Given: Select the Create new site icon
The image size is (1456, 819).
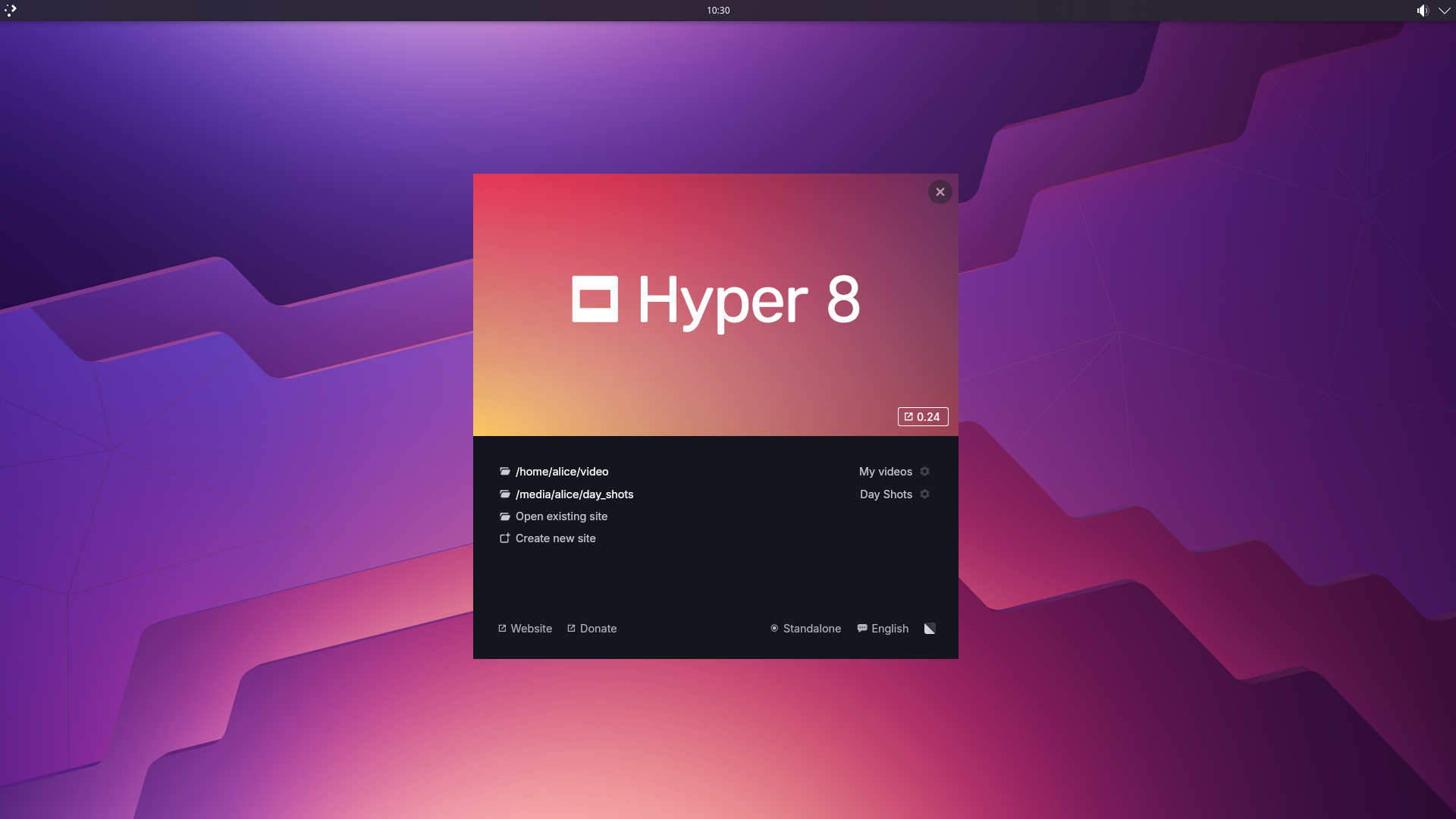Looking at the screenshot, I should 505,538.
